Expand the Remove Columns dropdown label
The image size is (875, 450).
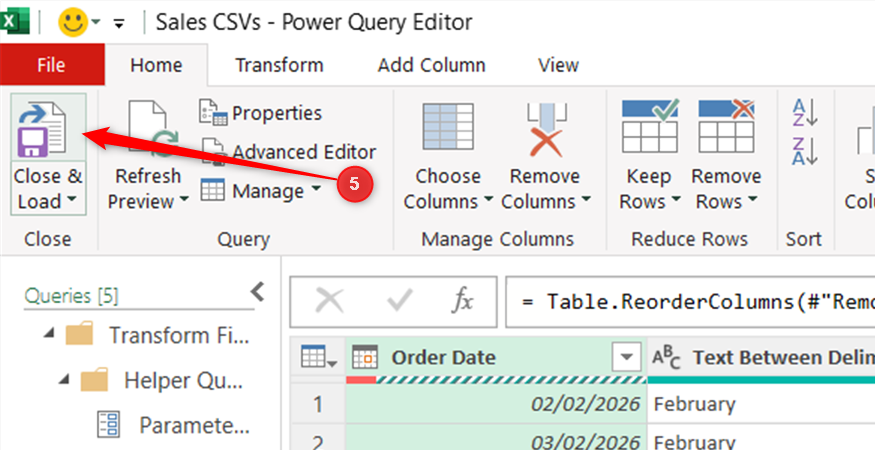click(546, 189)
